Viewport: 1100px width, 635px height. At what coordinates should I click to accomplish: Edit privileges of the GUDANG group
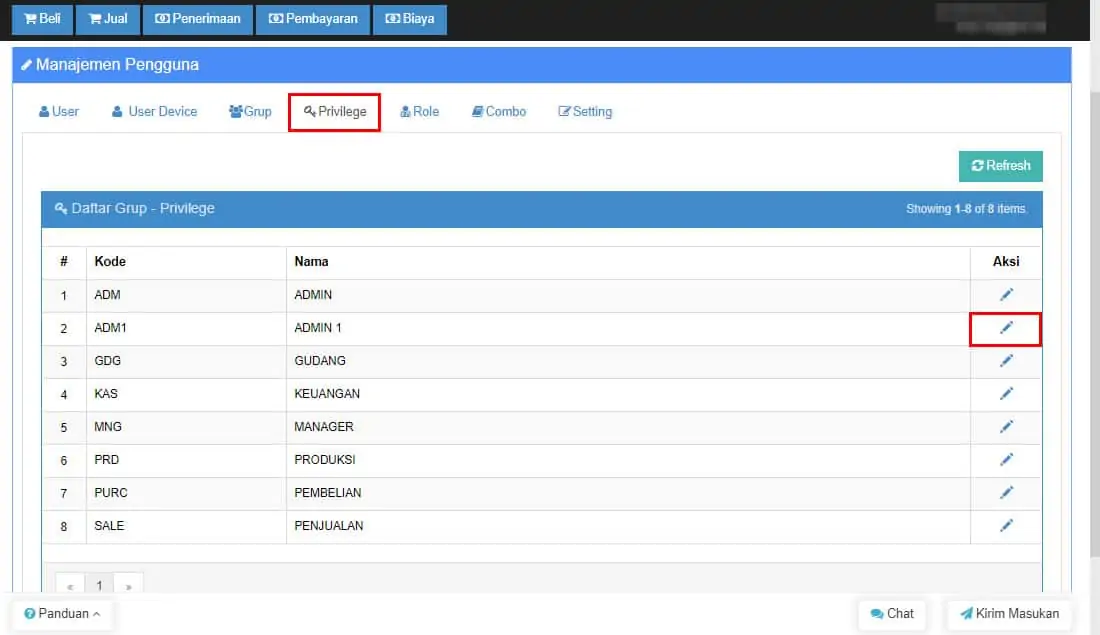pos(1006,361)
